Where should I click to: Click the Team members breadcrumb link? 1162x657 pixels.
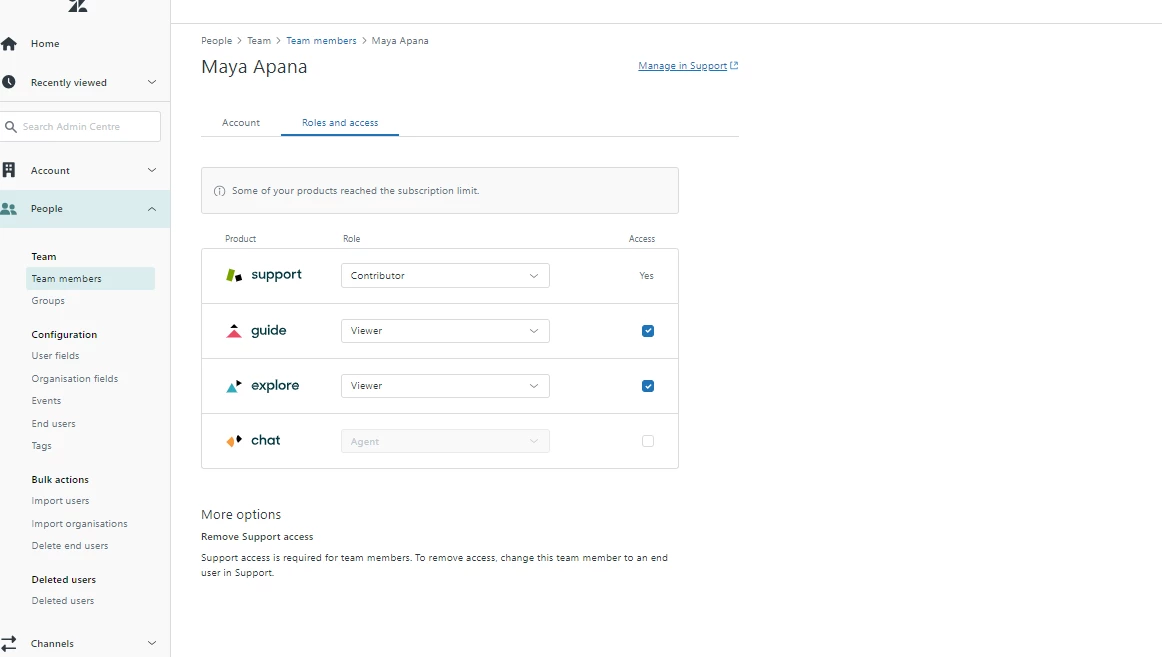[x=322, y=41]
